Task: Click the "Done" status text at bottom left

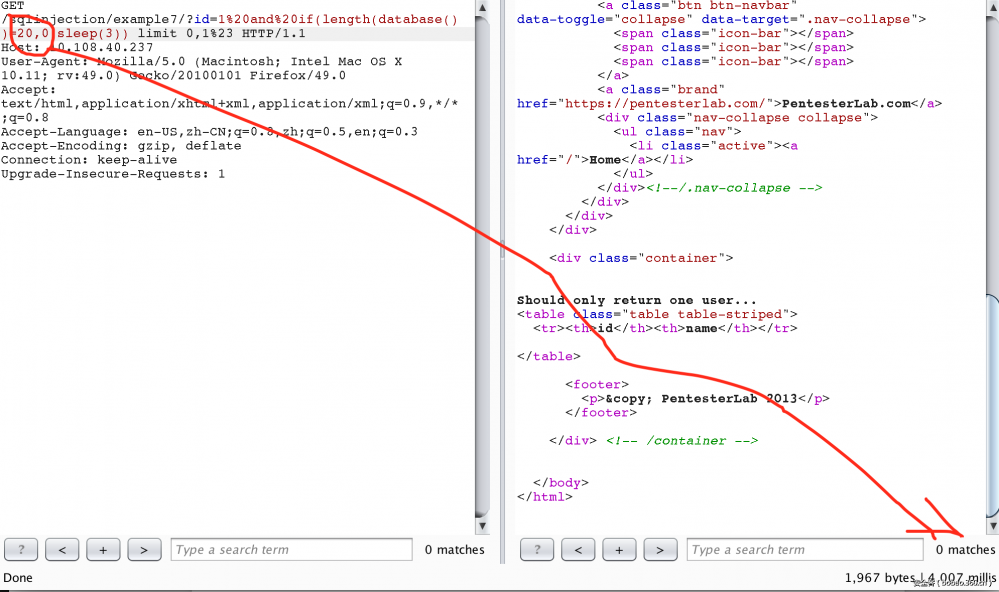Action: (18, 578)
